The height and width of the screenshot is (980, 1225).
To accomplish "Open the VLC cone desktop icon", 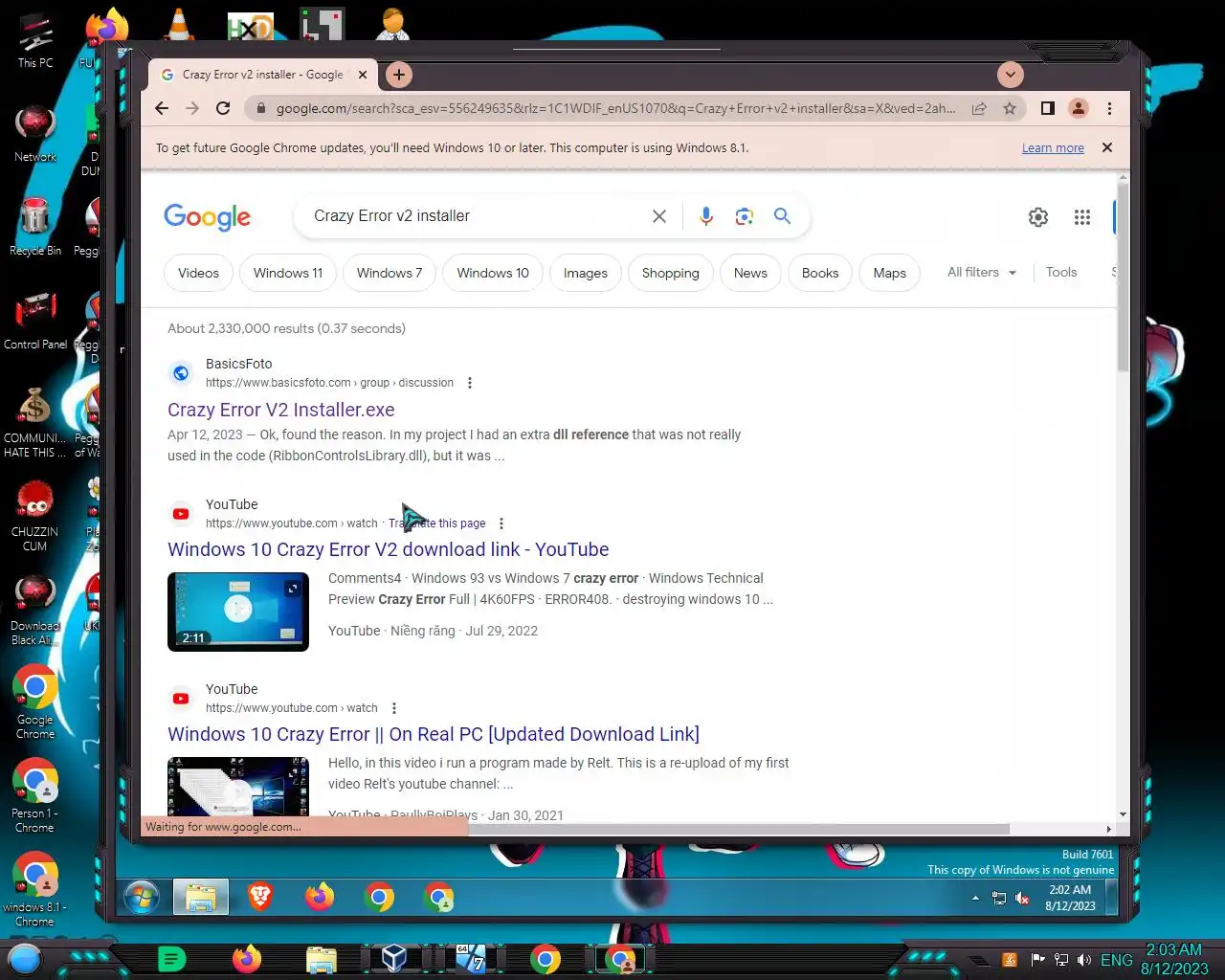I will click(178, 24).
